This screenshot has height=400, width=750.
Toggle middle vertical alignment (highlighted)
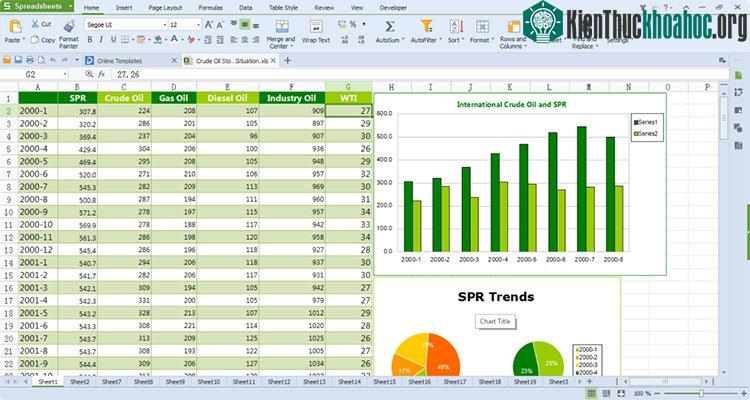pos(244,25)
